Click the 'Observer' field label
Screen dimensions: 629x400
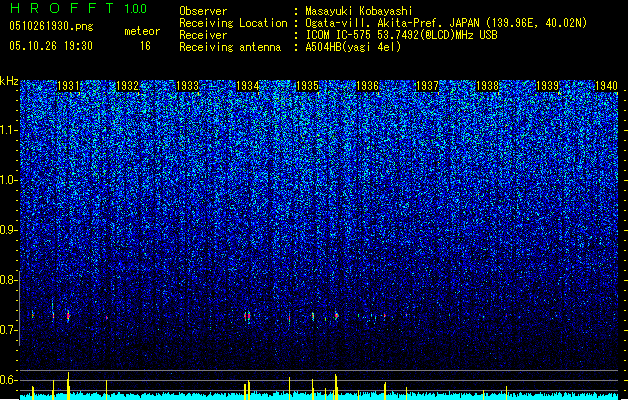click(x=203, y=11)
